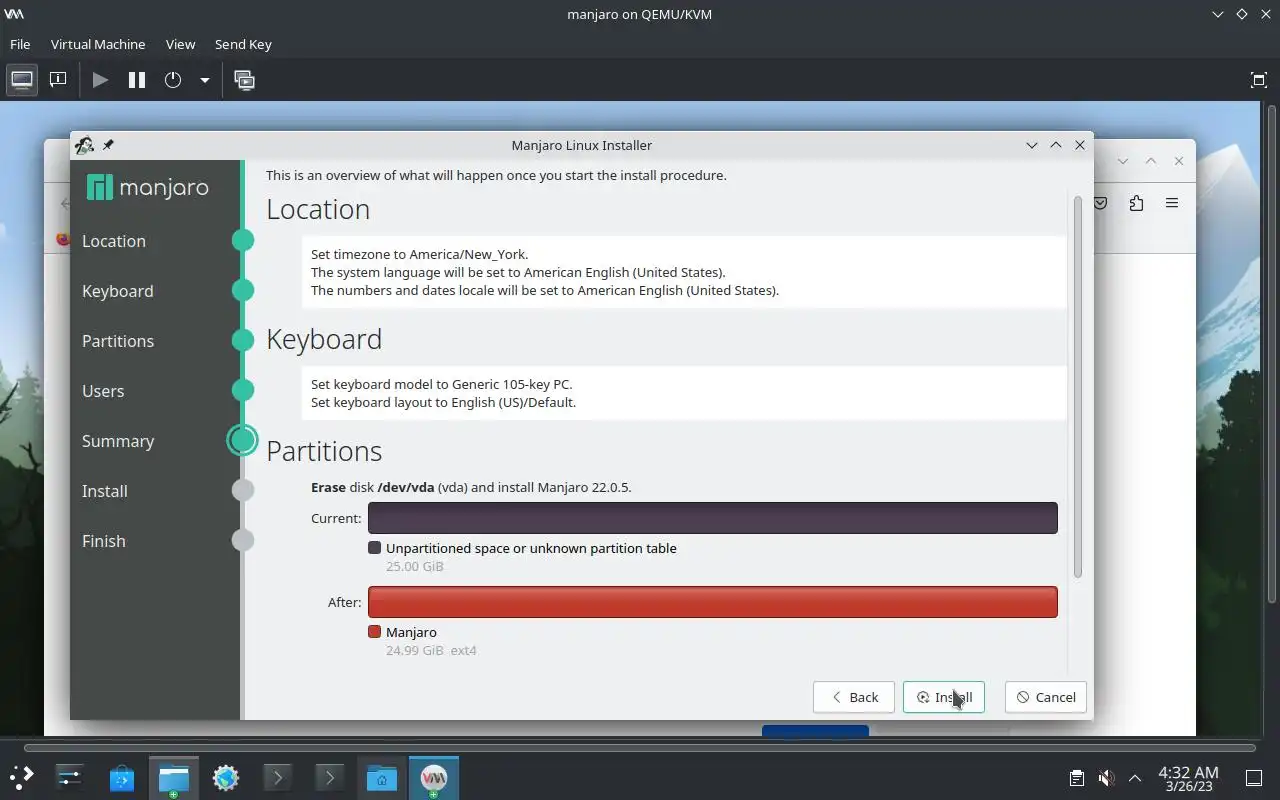Open the browser extensions puzzle icon
Screen dimensions: 1280x800
tap(1136, 203)
